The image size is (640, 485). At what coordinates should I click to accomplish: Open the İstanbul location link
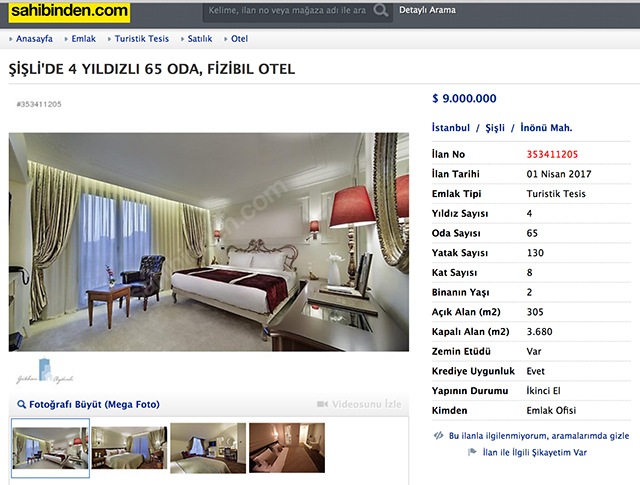pos(451,128)
